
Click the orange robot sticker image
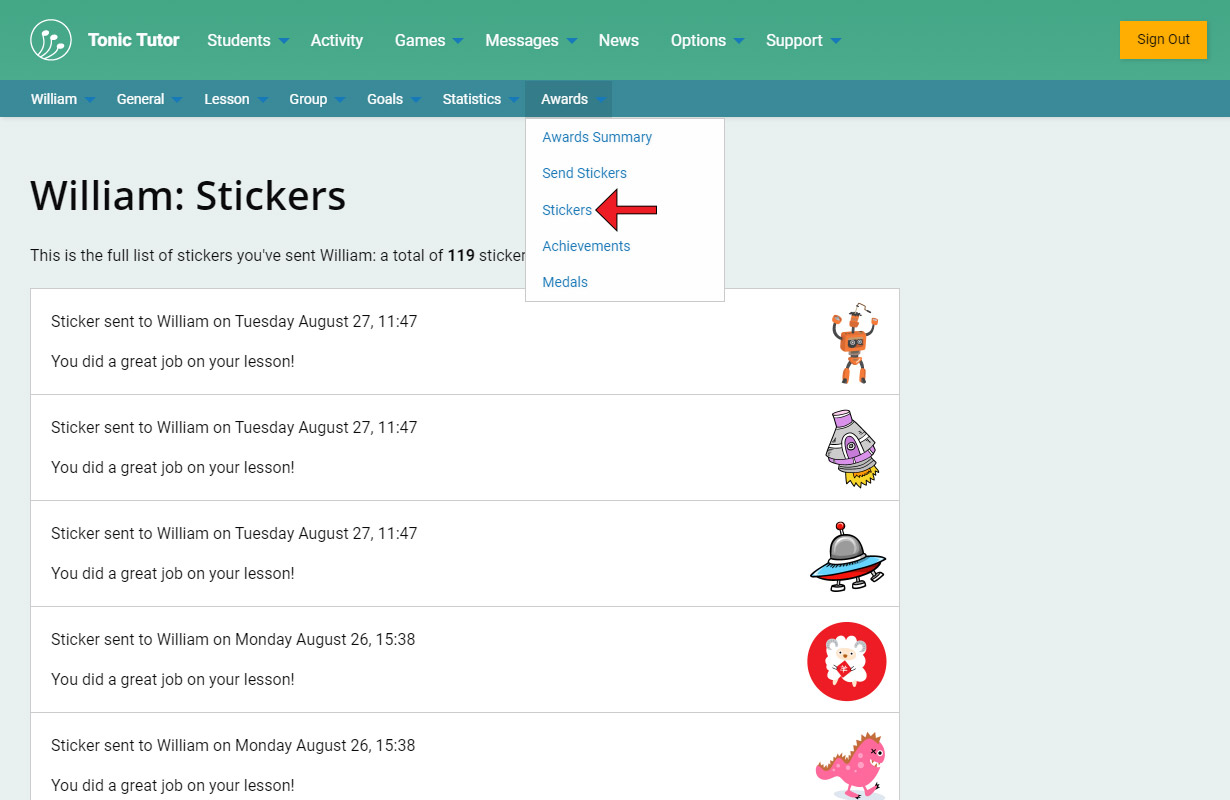pos(853,343)
